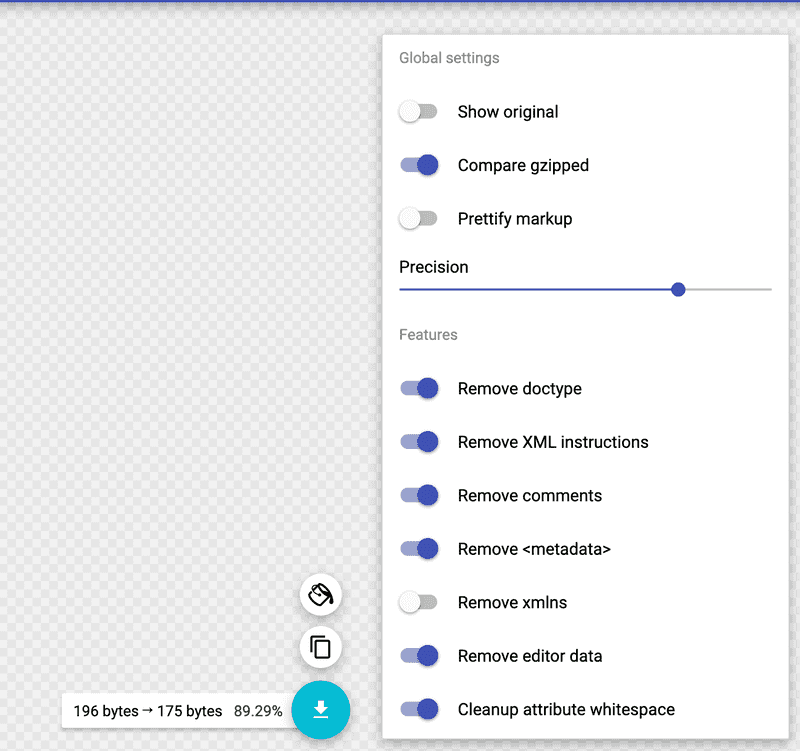Screen dimensions: 800x751
Task: Disable the Remove editor data switch
Action: pyautogui.click(x=419, y=656)
